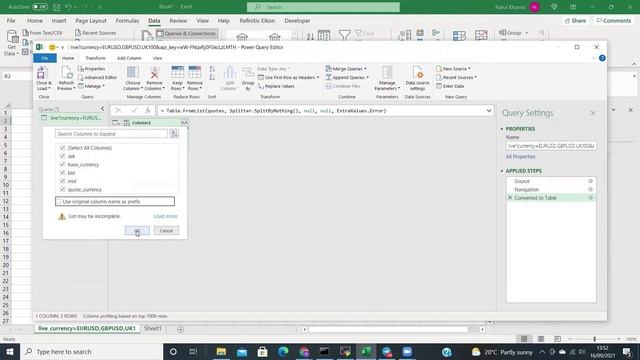Click the Choose Columns icon
The image size is (640, 360).
133,73
